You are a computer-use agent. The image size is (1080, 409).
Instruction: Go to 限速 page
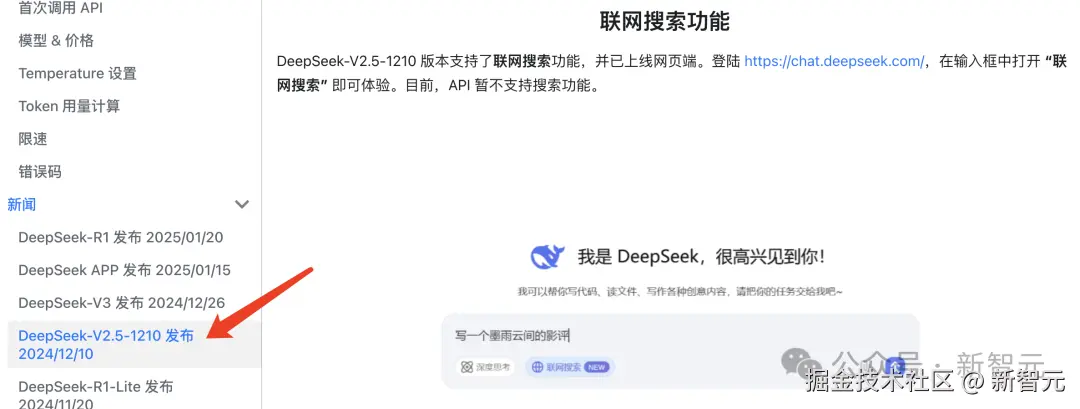coord(33,139)
